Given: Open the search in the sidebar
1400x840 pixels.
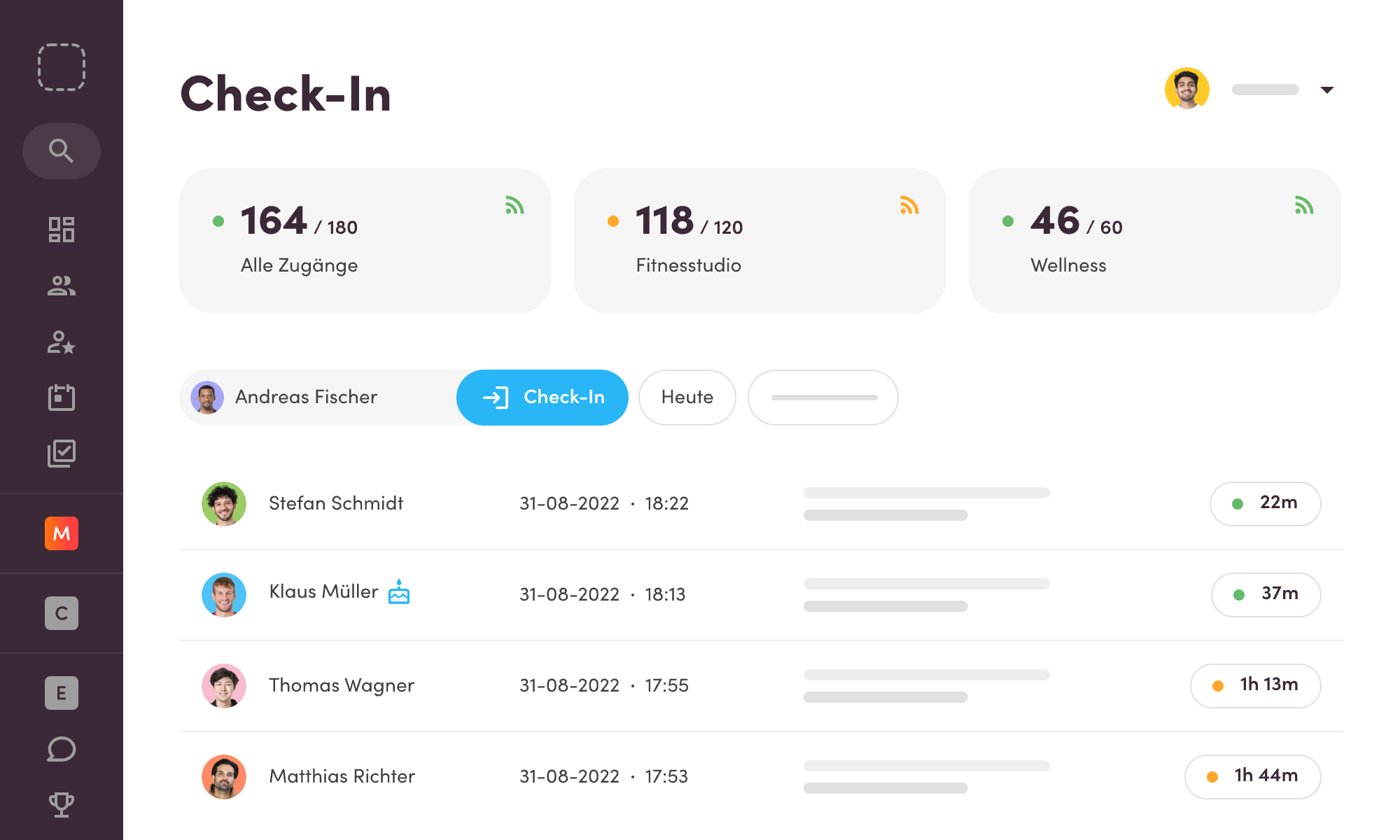Looking at the screenshot, I should pyautogui.click(x=62, y=150).
